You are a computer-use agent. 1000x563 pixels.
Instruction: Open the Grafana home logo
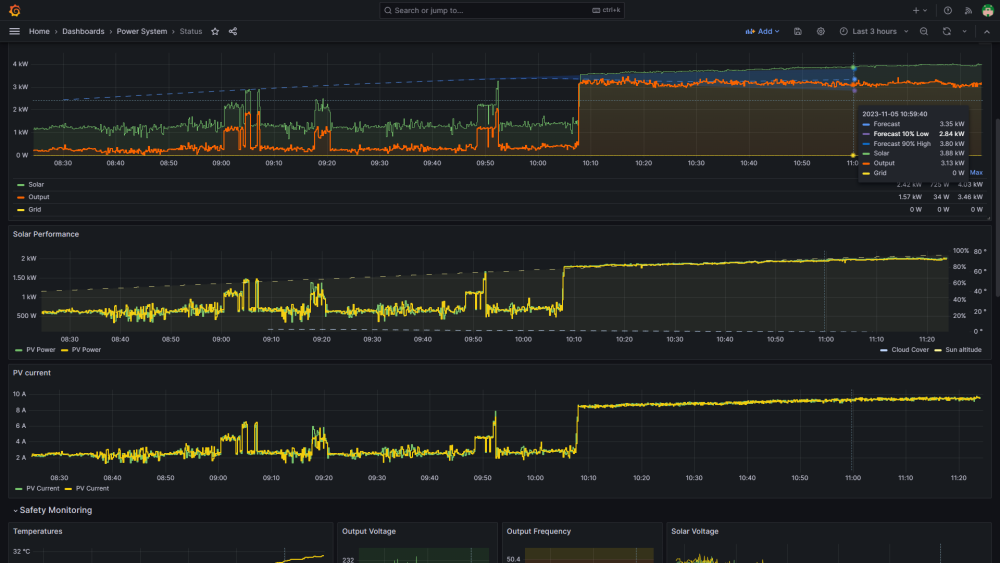click(x=15, y=10)
